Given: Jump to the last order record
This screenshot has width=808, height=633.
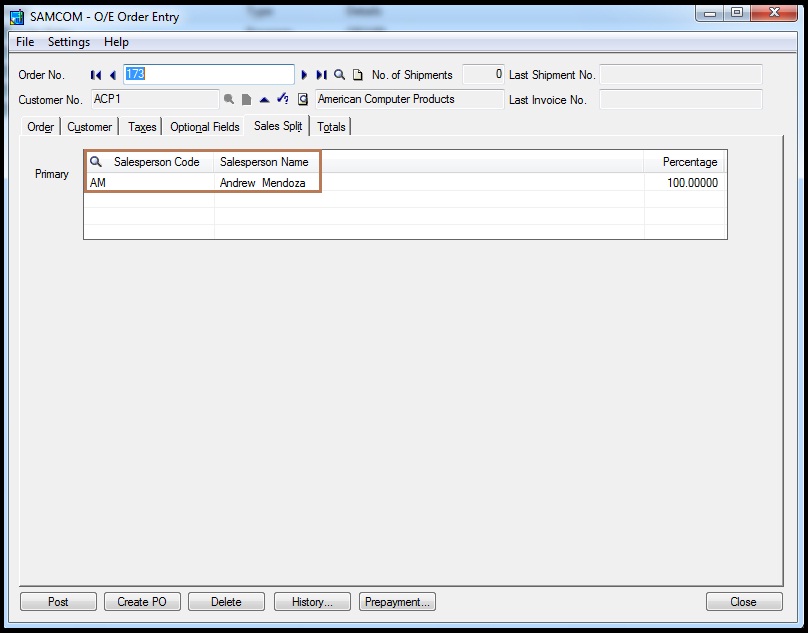Looking at the screenshot, I should (321, 75).
